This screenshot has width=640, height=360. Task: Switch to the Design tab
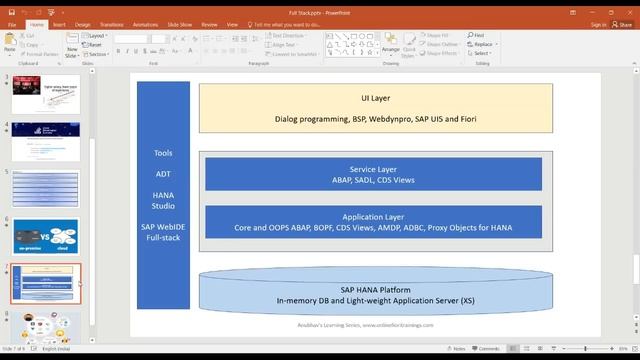pyautogui.click(x=82, y=24)
